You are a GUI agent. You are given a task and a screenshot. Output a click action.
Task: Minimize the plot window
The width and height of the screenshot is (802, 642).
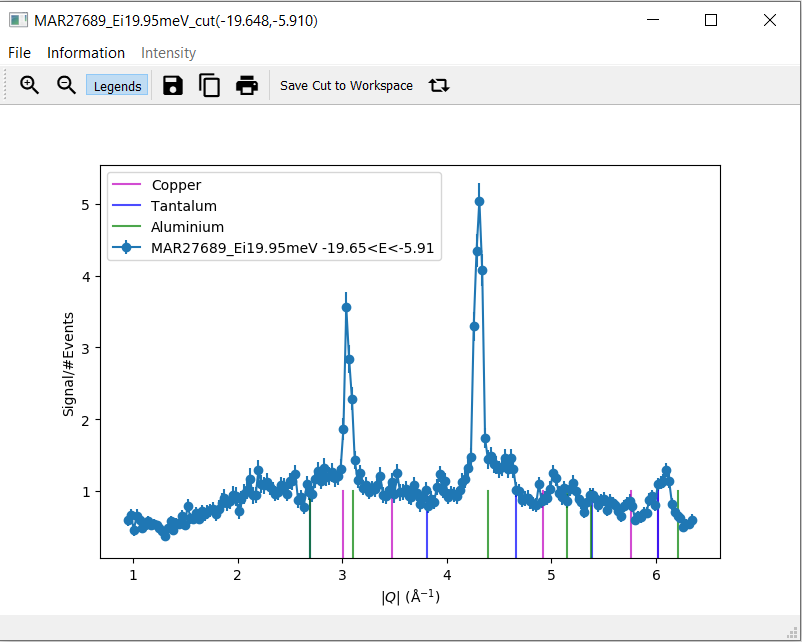point(653,20)
